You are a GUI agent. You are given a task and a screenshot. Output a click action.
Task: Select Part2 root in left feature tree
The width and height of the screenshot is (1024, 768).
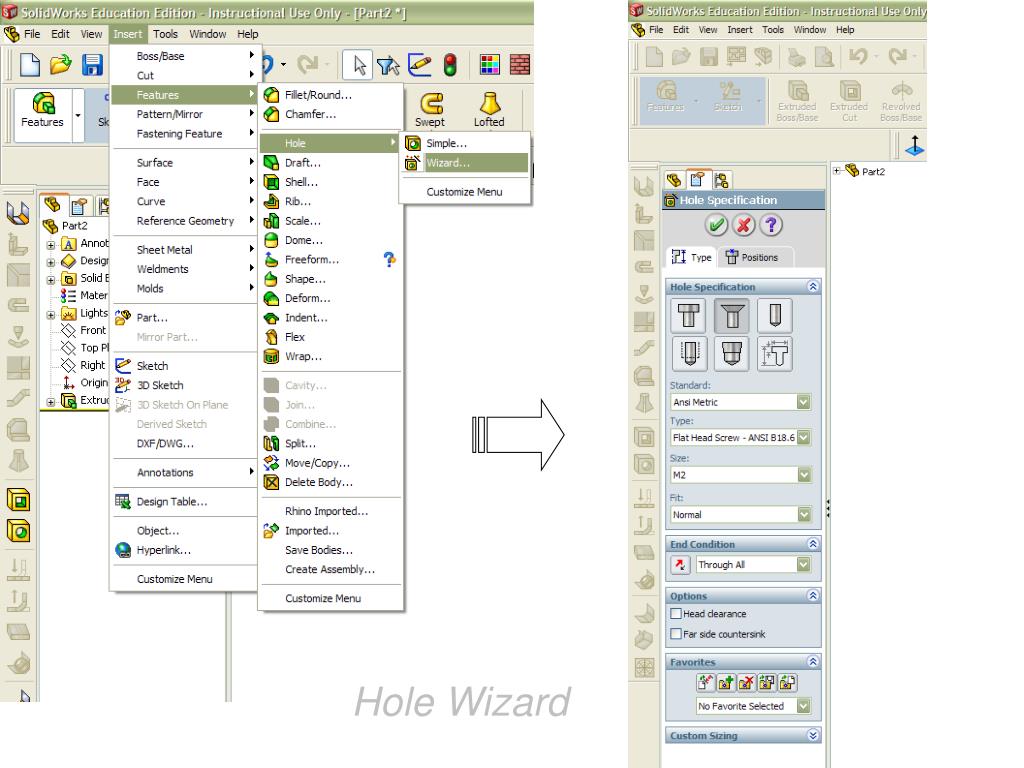pyautogui.click(x=65, y=226)
